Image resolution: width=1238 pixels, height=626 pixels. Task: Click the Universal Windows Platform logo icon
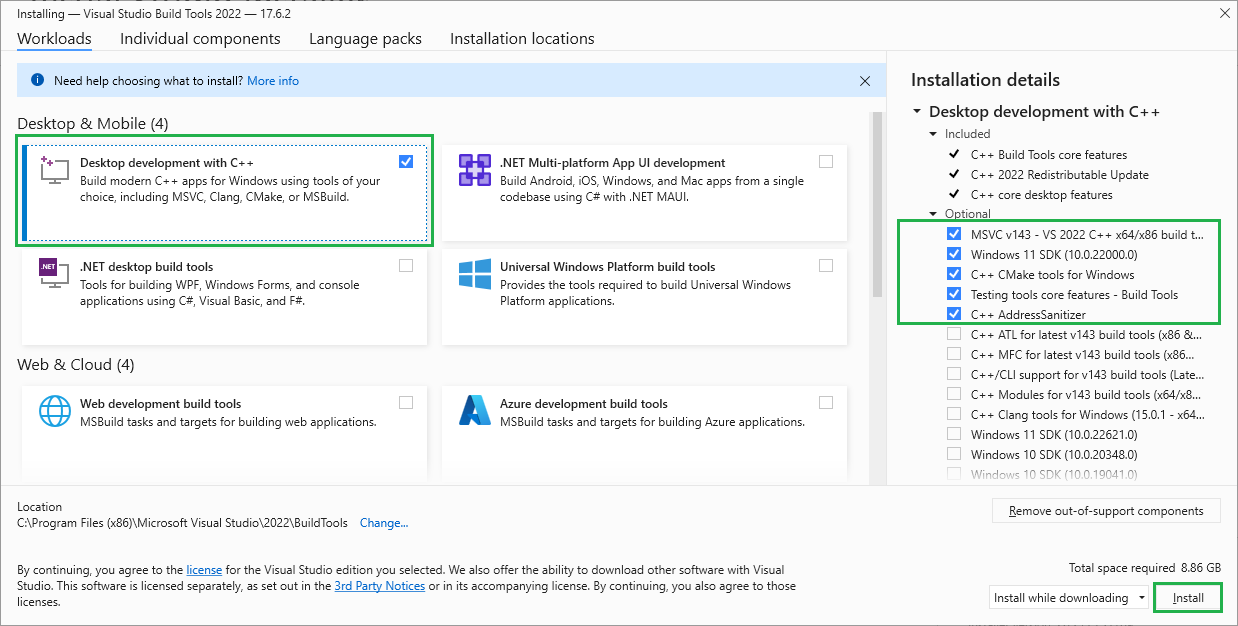(x=474, y=274)
